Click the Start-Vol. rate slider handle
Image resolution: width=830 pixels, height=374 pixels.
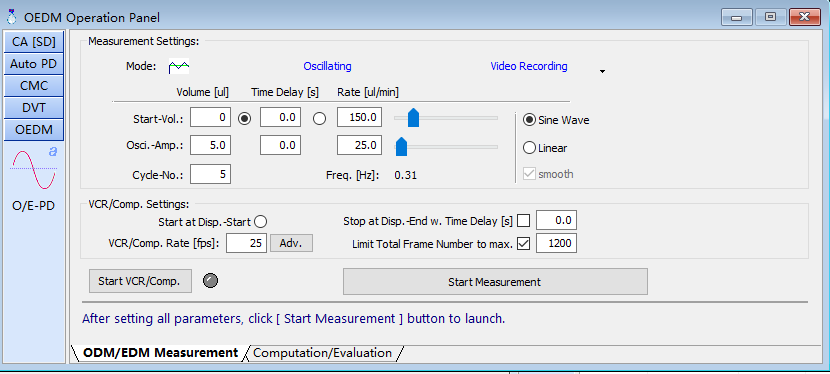[x=413, y=118]
